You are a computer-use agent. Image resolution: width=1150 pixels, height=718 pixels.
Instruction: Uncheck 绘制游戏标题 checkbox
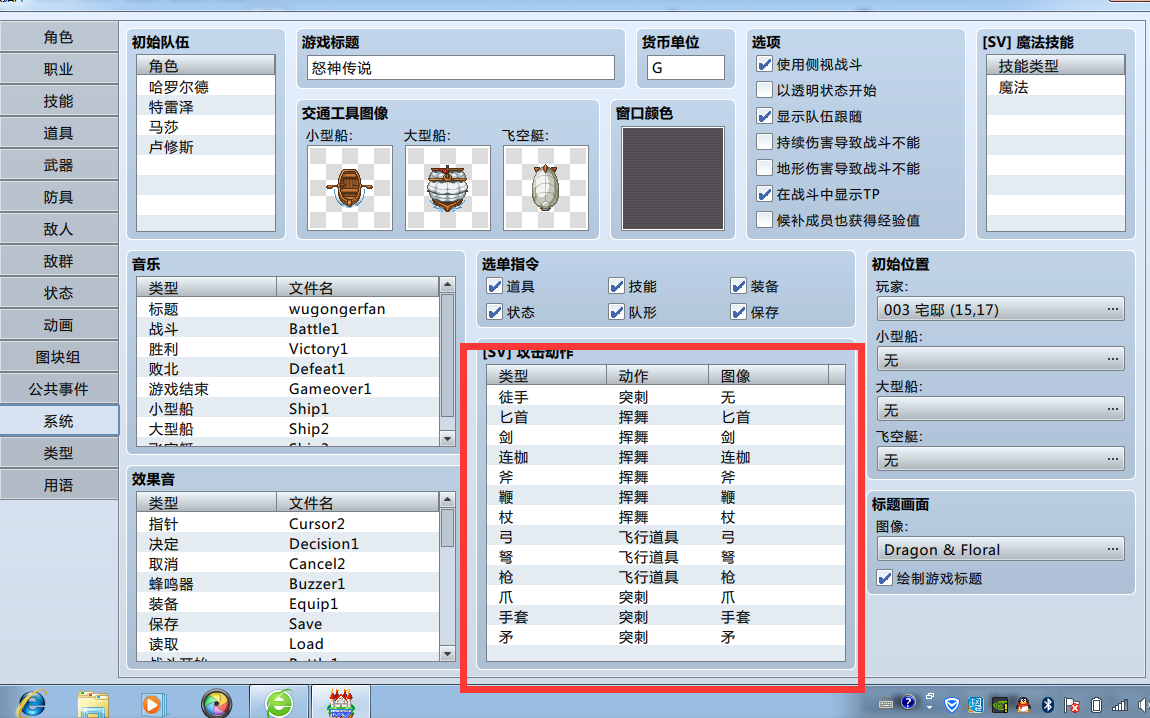[x=885, y=578]
